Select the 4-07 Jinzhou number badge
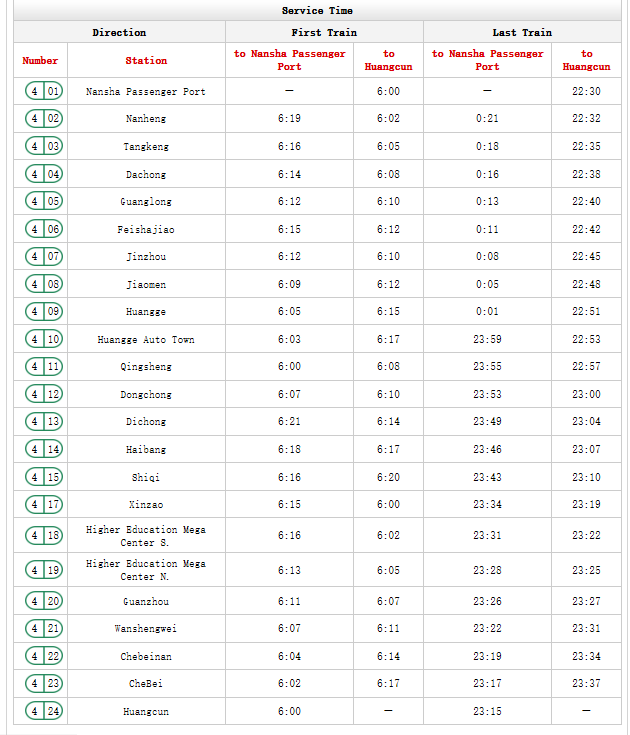Screen dimensions: 630x735 point(44,256)
